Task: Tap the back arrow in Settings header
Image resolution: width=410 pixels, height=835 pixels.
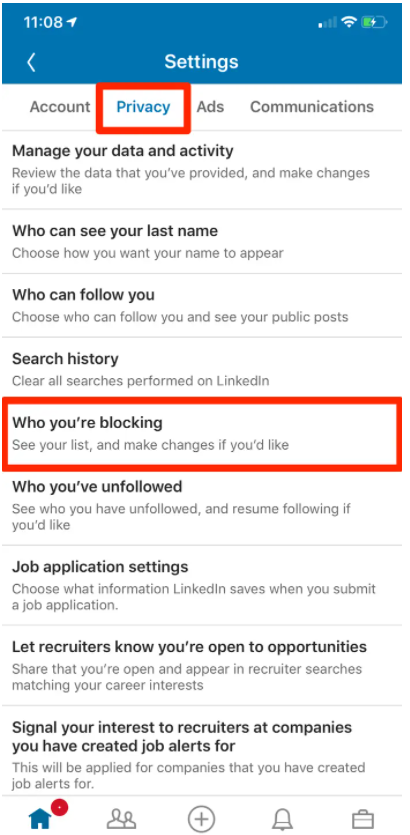Action: 31,62
